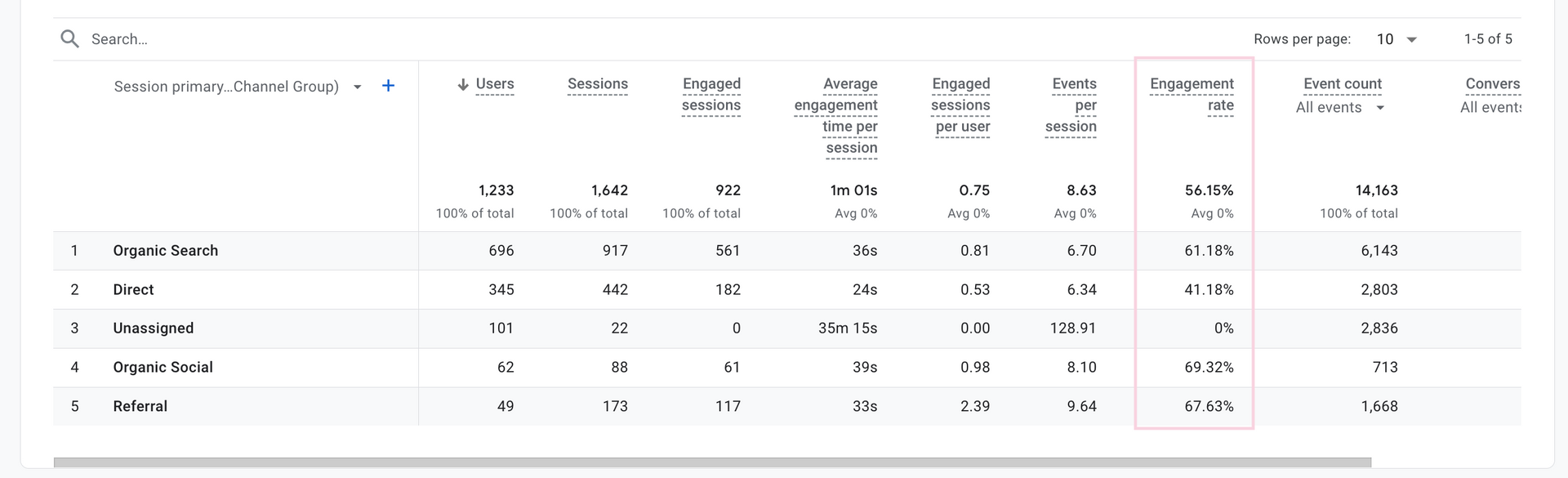This screenshot has width=1568, height=478.
Task: Click the sort arrow beside Users
Action: (463, 84)
